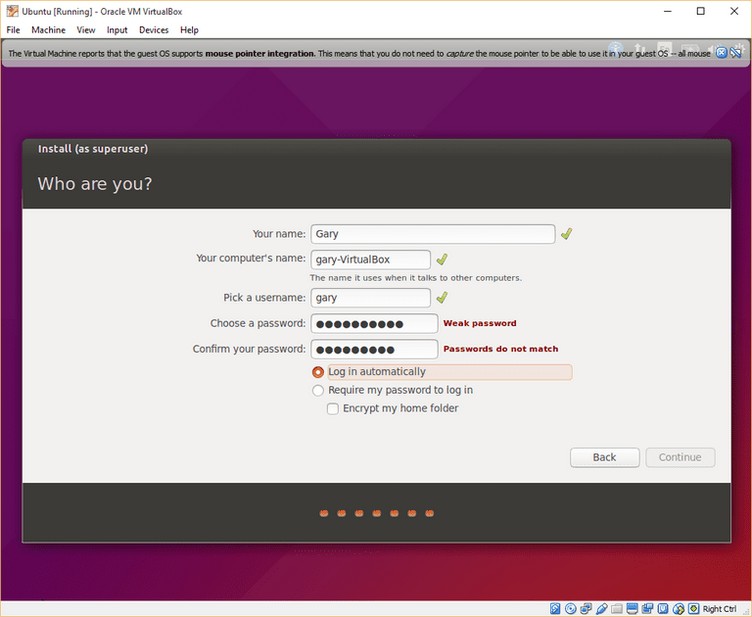Tick 'Encrypt my home folder' checkbox
The height and width of the screenshot is (617, 752).
tap(332, 408)
